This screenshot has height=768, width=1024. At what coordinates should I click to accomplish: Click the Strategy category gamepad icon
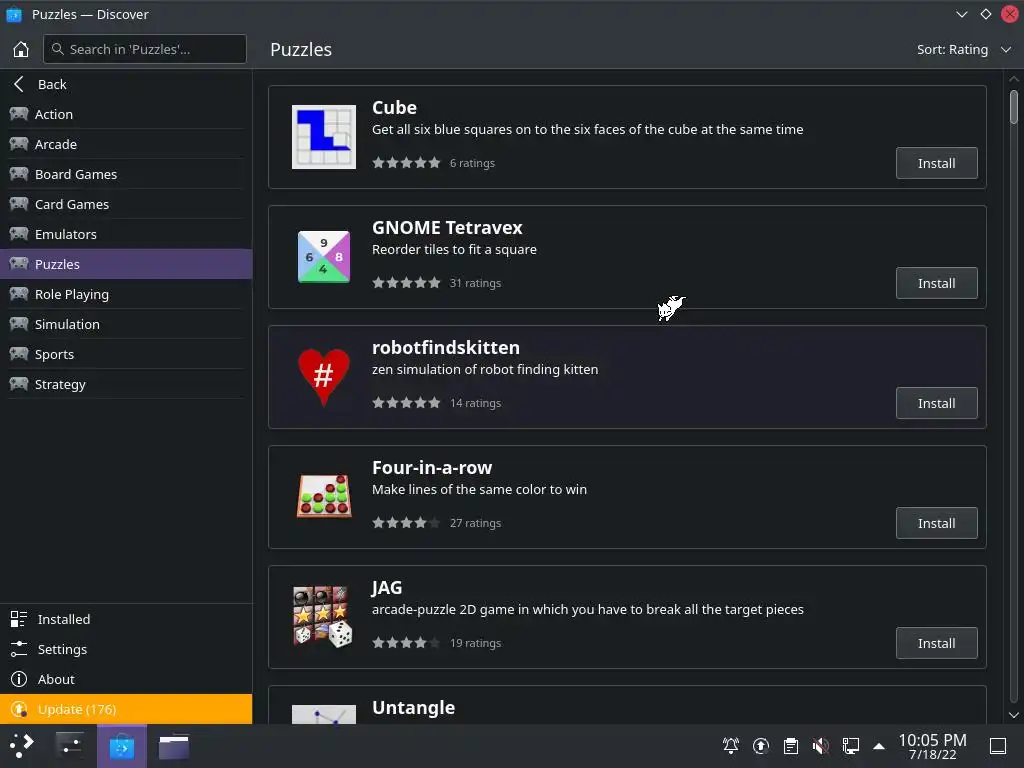tap(19, 384)
